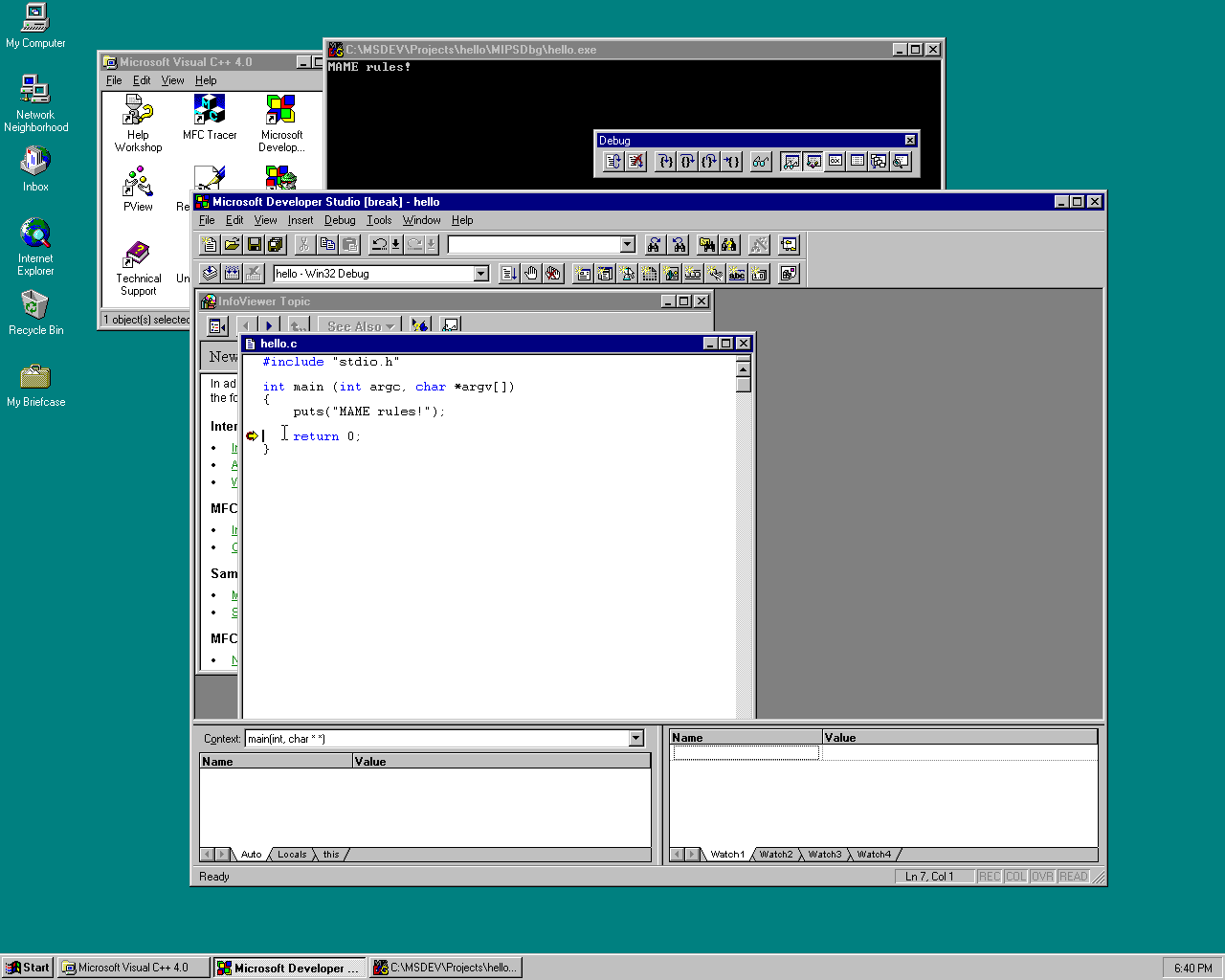Toggle the Variables window button in Debug toolbar
The width and height of the screenshot is (1225, 980).
(x=813, y=162)
